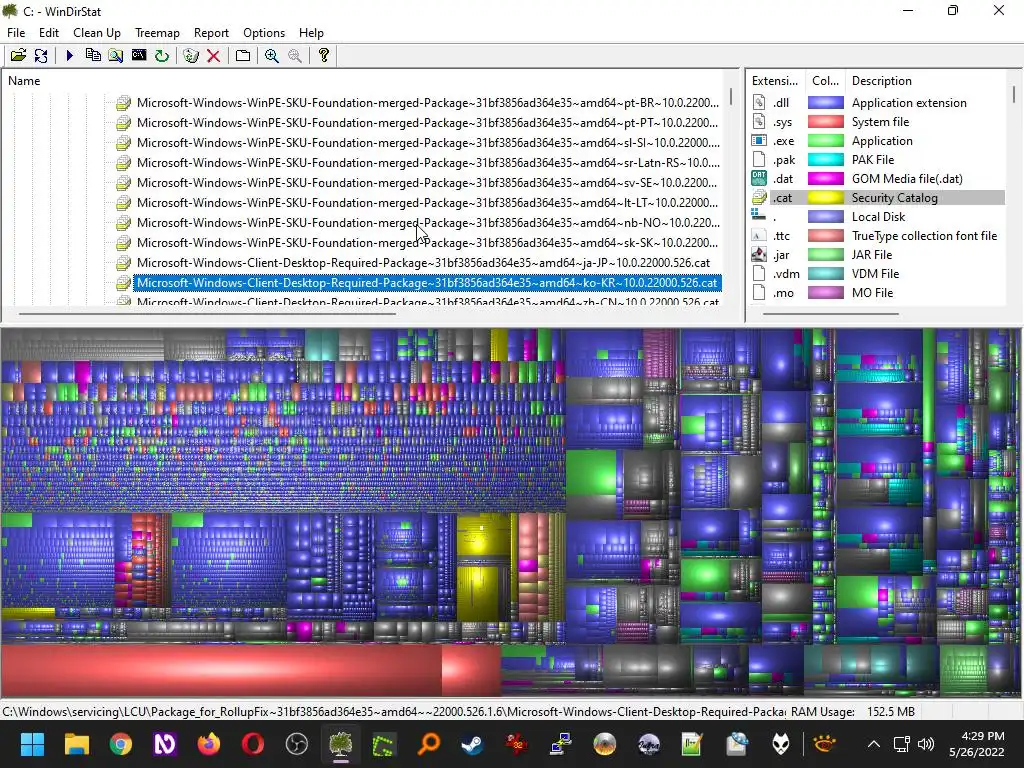Viewport: 1024px width, 768px height.
Task: Open Steam from the taskbar
Action: click(472, 744)
